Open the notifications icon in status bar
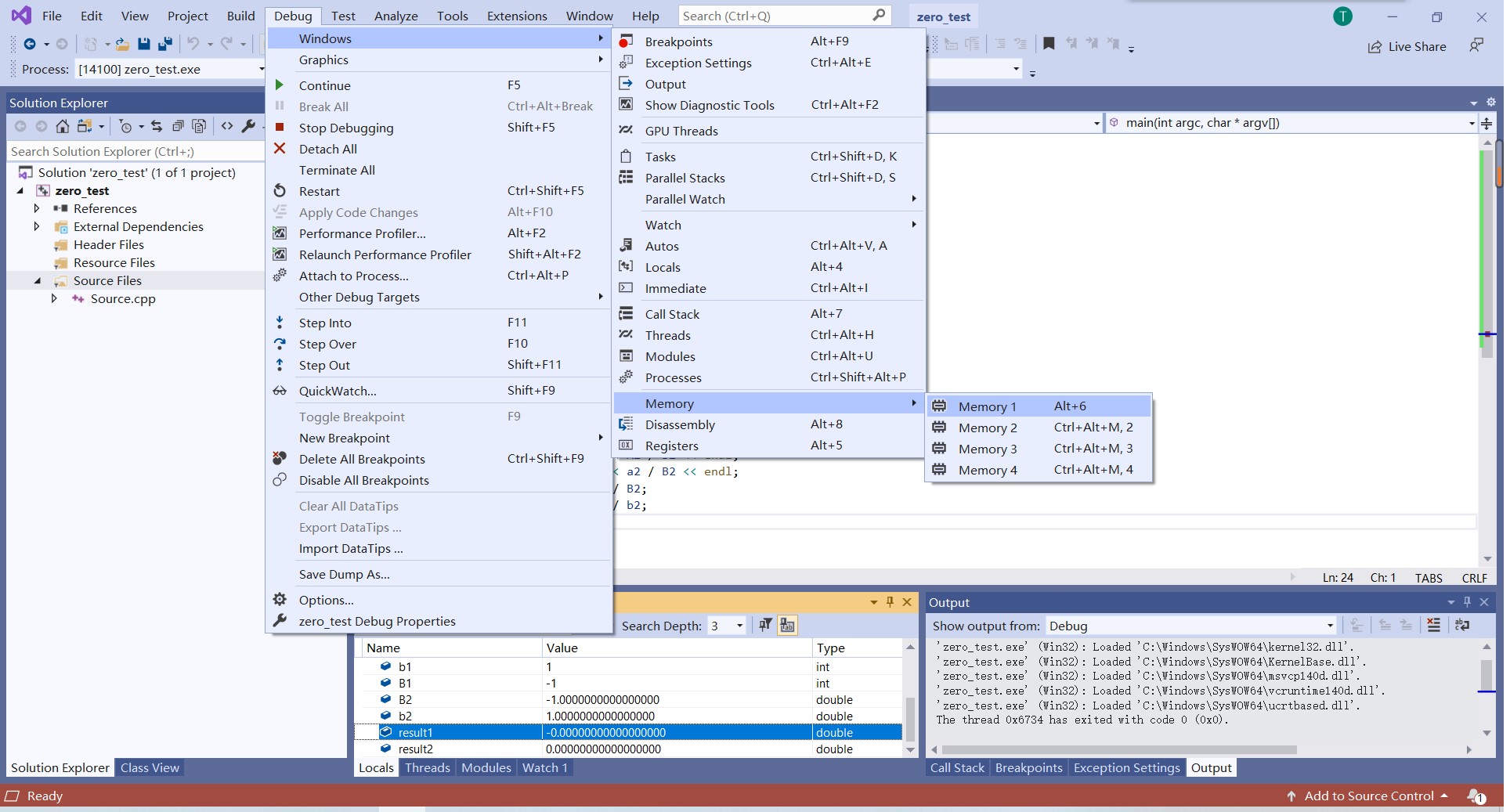The height and width of the screenshot is (812, 1510). click(x=1476, y=796)
